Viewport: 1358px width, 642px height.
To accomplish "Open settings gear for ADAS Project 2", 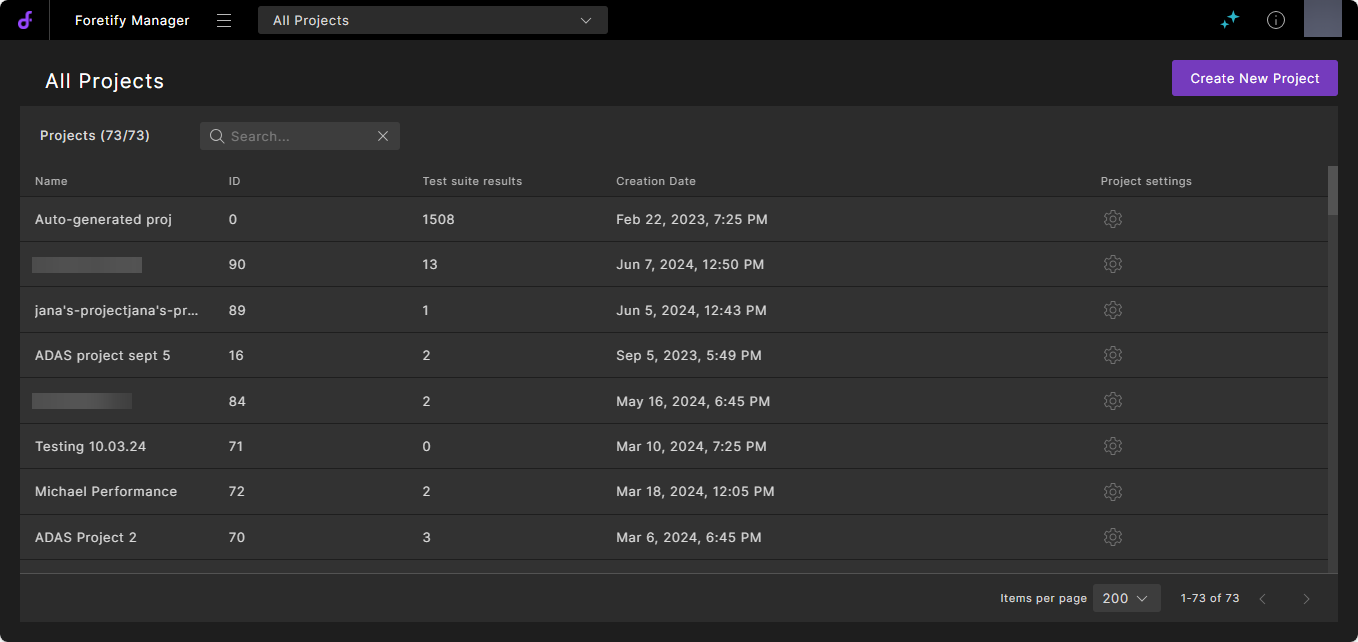I will tap(1112, 537).
